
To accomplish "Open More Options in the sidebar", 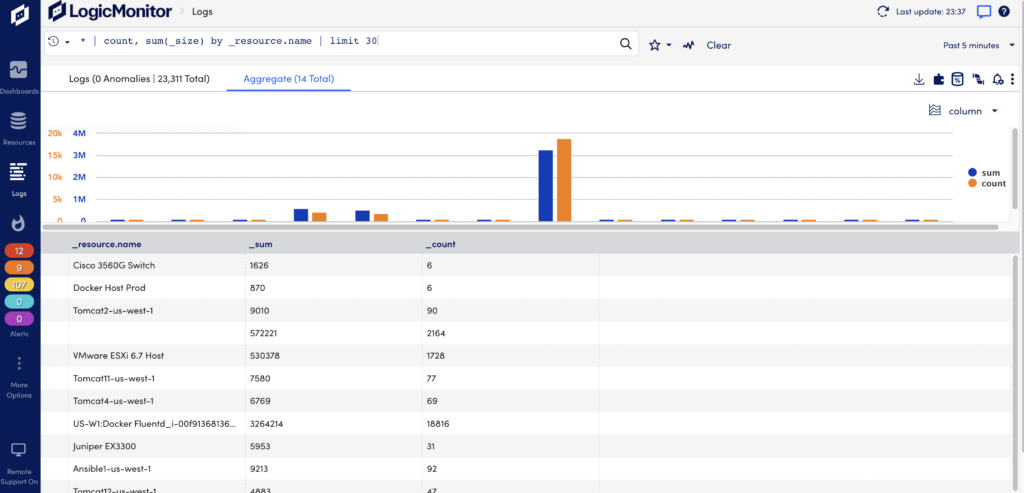I will pyautogui.click(x=19, y=378).
